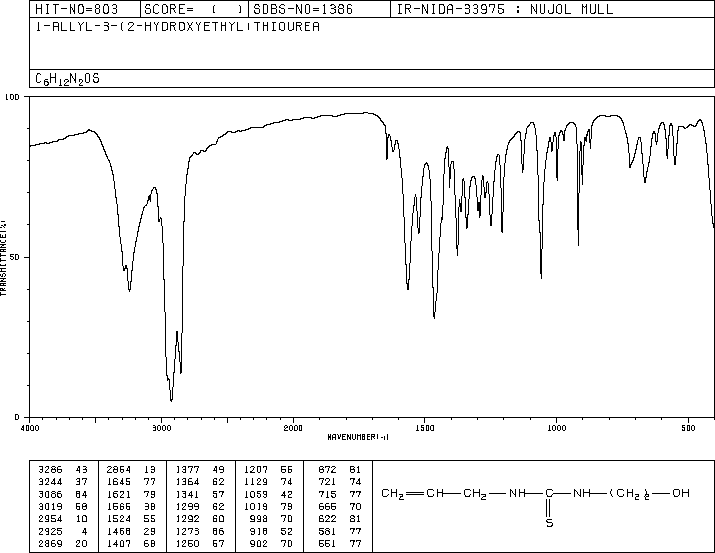
Task: Click the OH group in the structure
Action: [x=681, y=493]
